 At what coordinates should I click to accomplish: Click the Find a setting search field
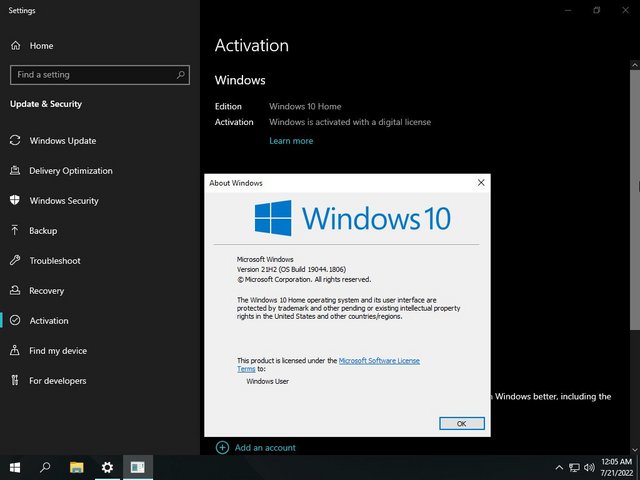tap(100, 75)
